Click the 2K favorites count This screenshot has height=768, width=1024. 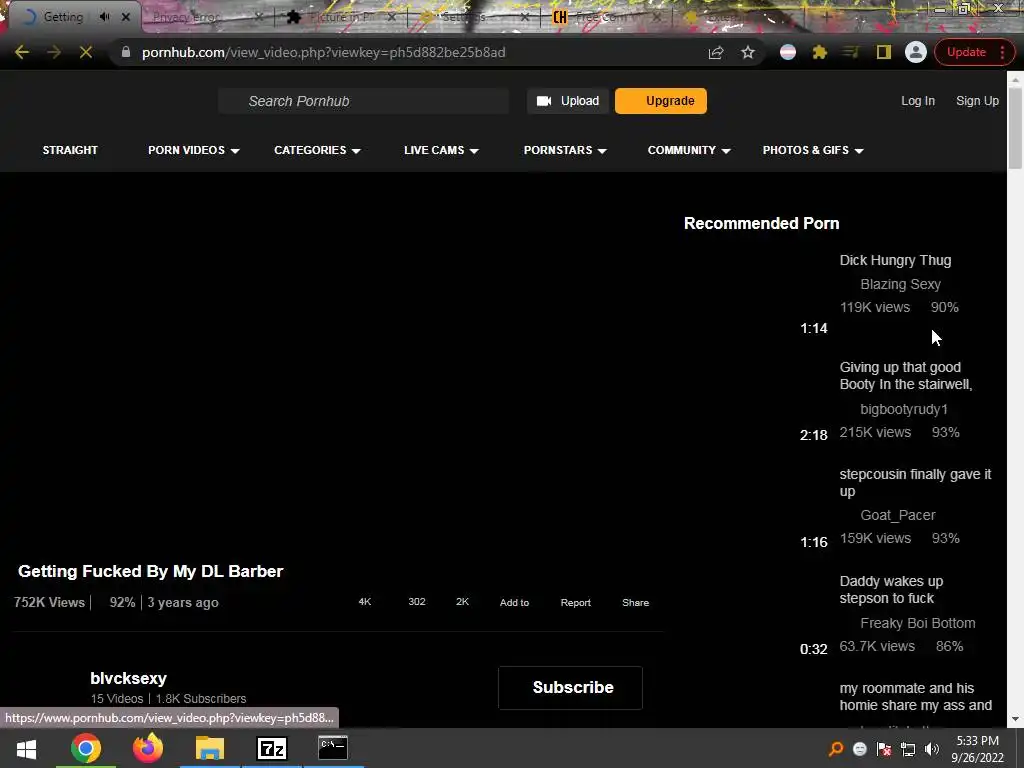[462, 601]
